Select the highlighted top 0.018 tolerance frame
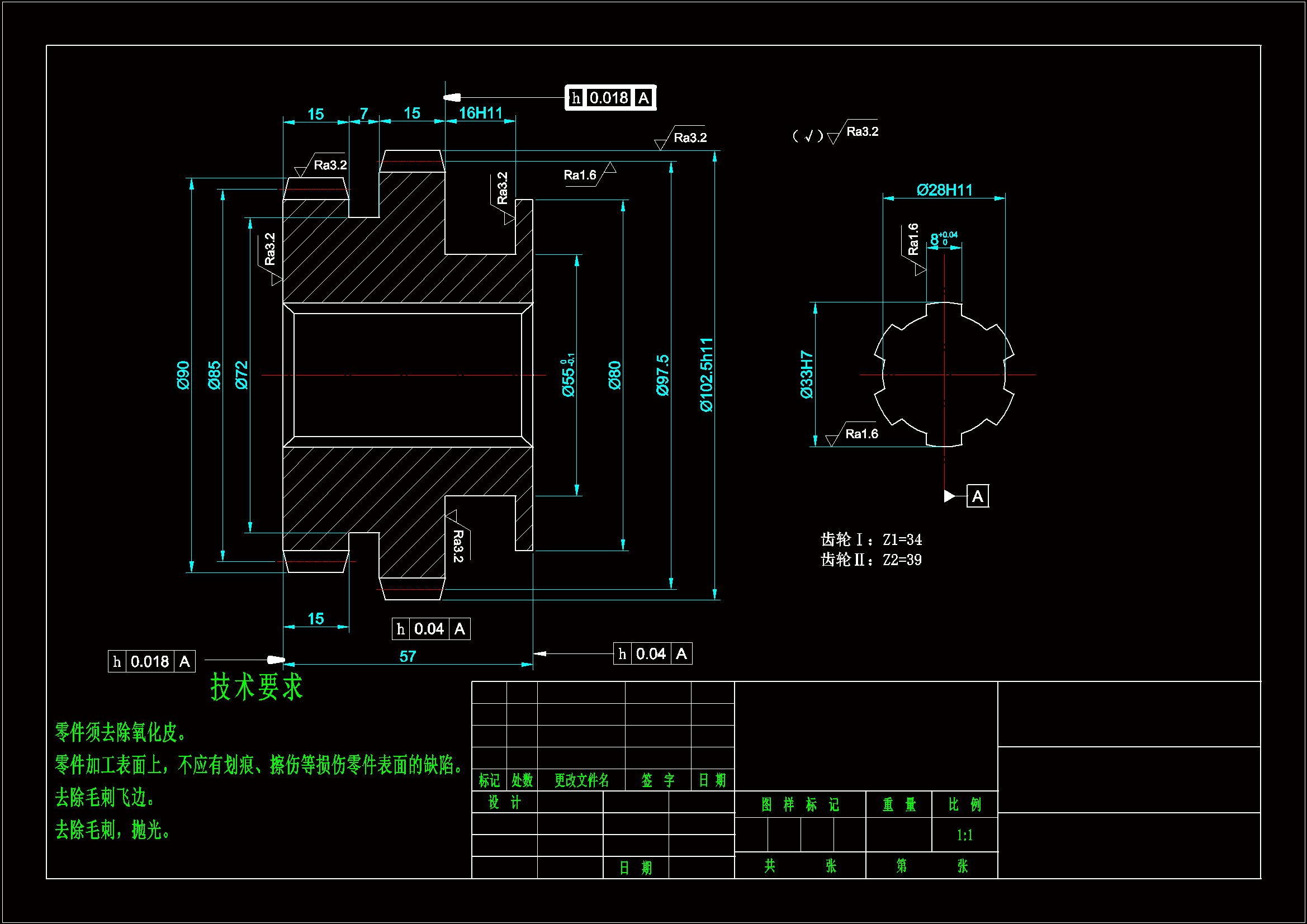This screenshot has width=1307, height=924. [x=610, y=98]
